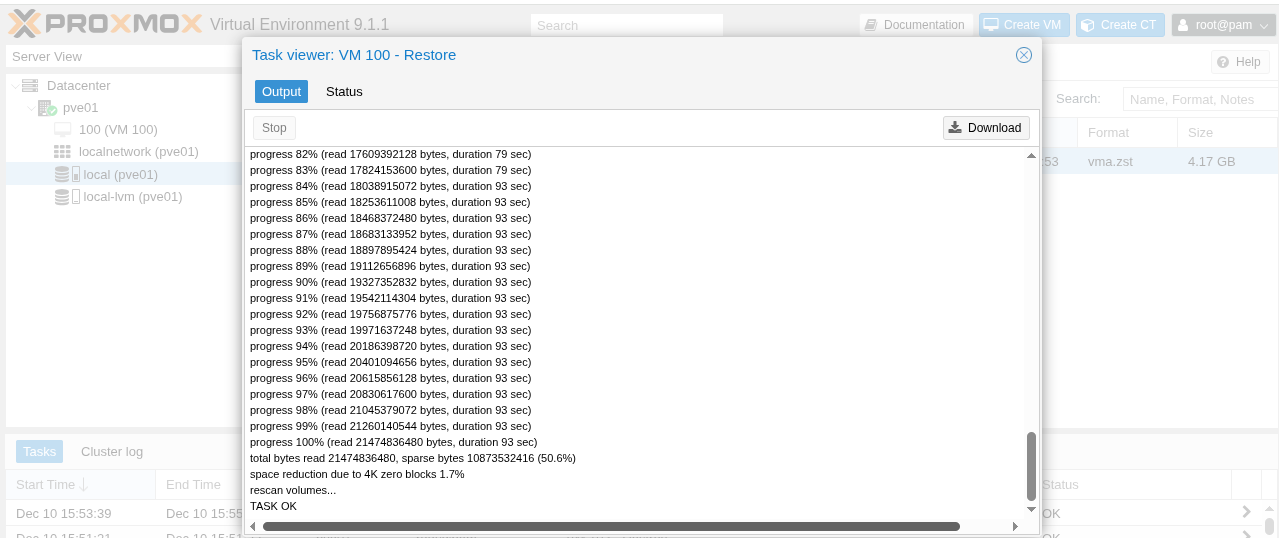Focus the Name, Format, Notes search box
Screen dimensions: 1279x538
(x=1201, y=99)
